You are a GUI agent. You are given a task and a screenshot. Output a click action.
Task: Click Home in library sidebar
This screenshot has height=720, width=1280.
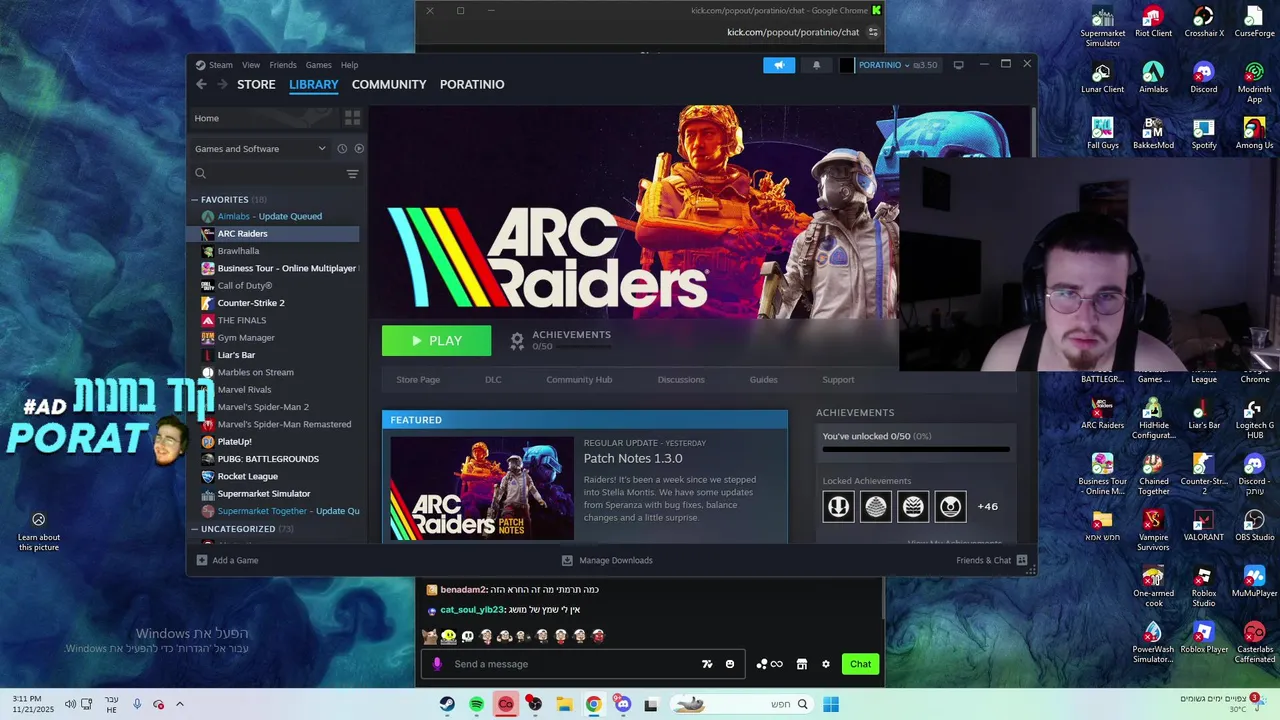(x=207, y=118)
